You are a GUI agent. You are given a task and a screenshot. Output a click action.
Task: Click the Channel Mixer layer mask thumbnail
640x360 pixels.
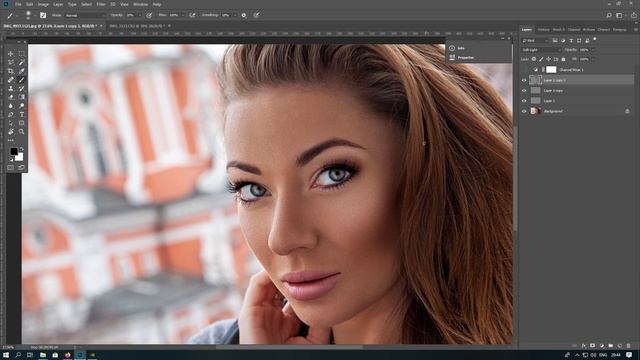tap(551, 70)
